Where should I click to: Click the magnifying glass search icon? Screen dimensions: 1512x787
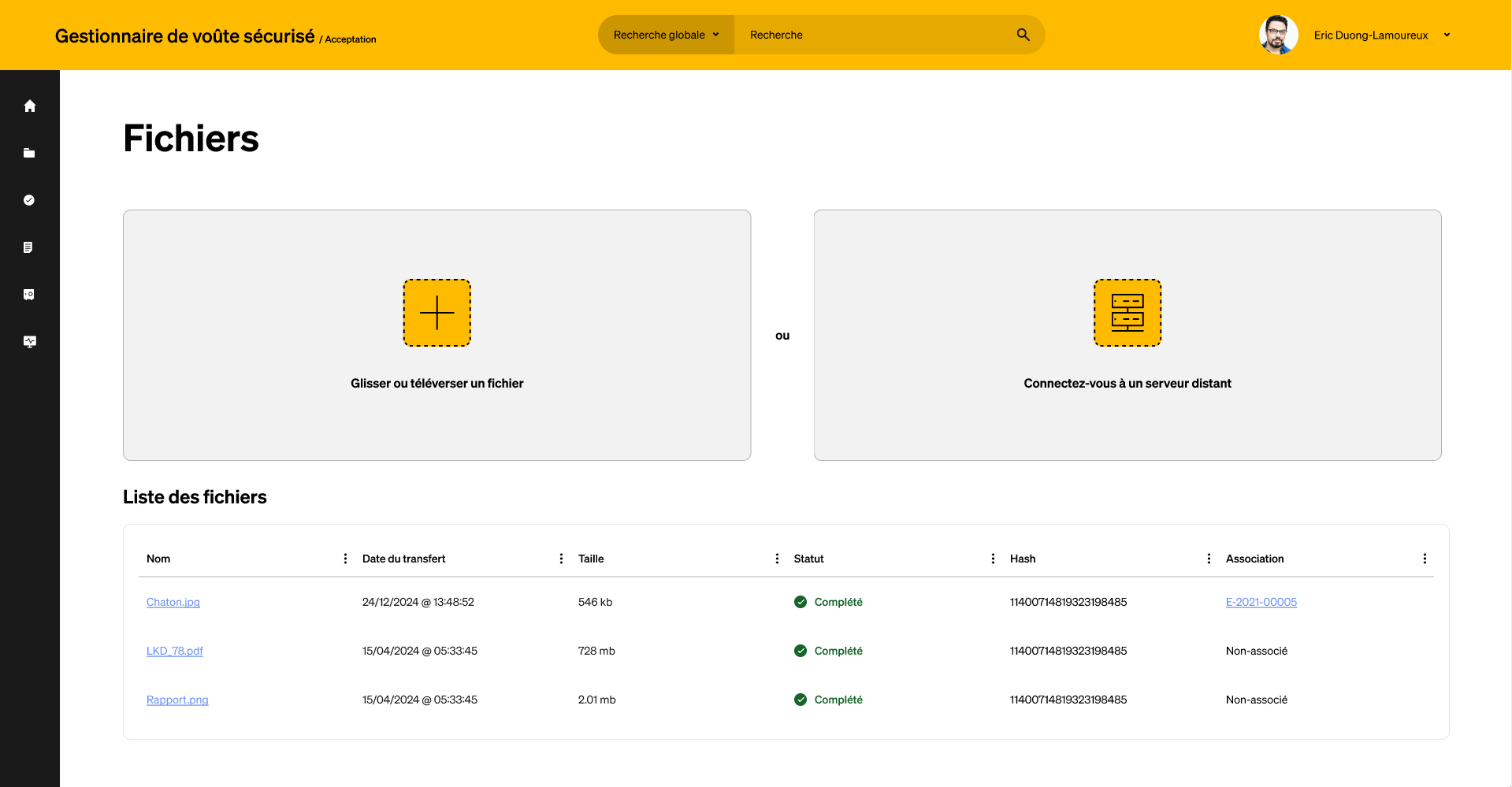coord(1023,35)
